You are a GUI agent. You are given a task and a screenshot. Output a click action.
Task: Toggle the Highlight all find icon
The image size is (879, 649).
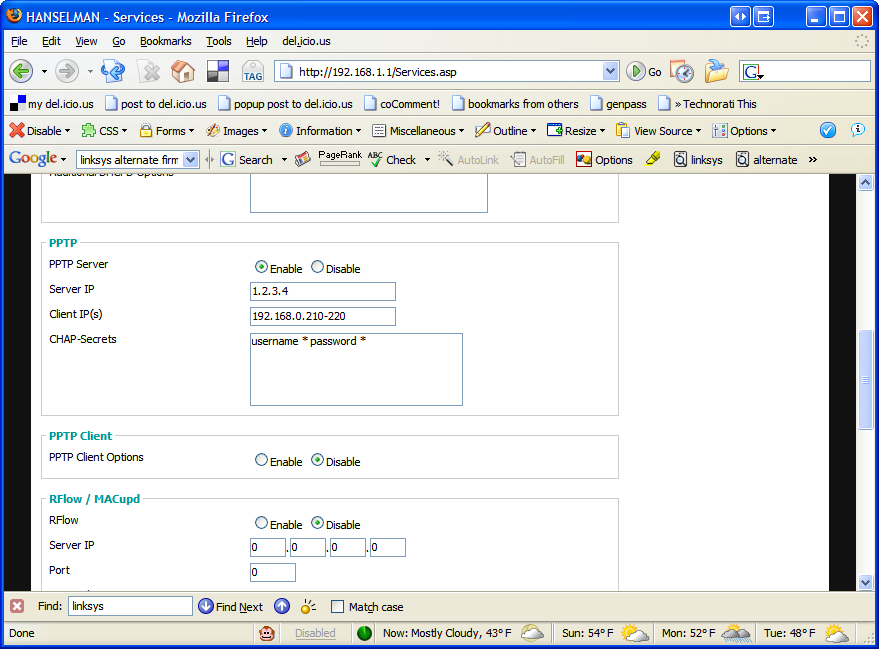click(x=308, y=606)
